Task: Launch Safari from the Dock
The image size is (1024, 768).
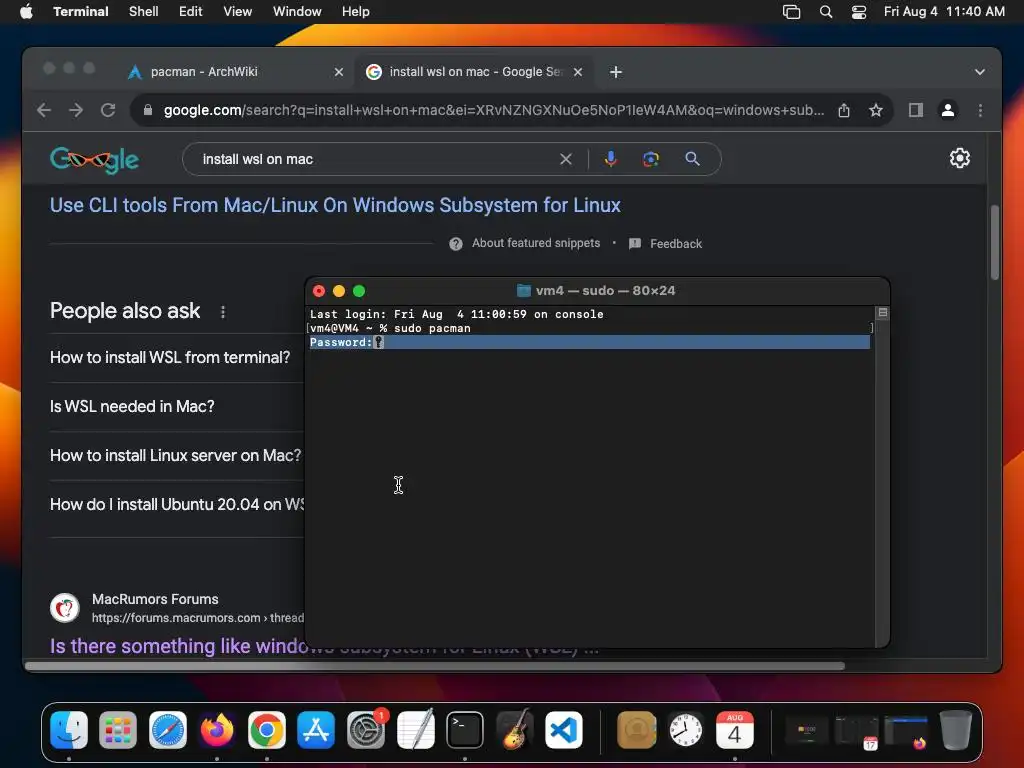Action: point(168,730)
